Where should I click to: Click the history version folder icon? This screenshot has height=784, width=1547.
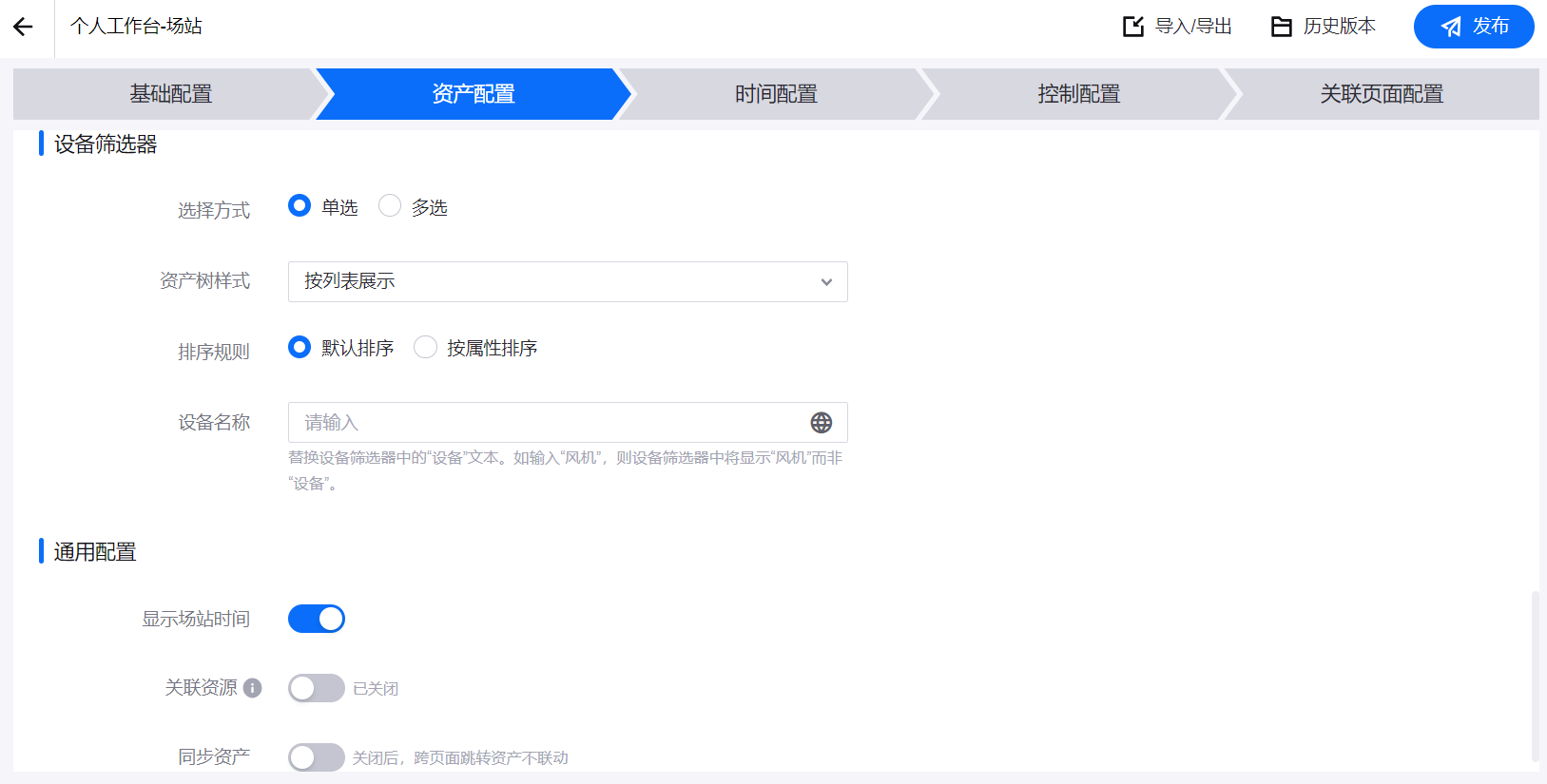pyautogui.click(x=1282, y=27)
